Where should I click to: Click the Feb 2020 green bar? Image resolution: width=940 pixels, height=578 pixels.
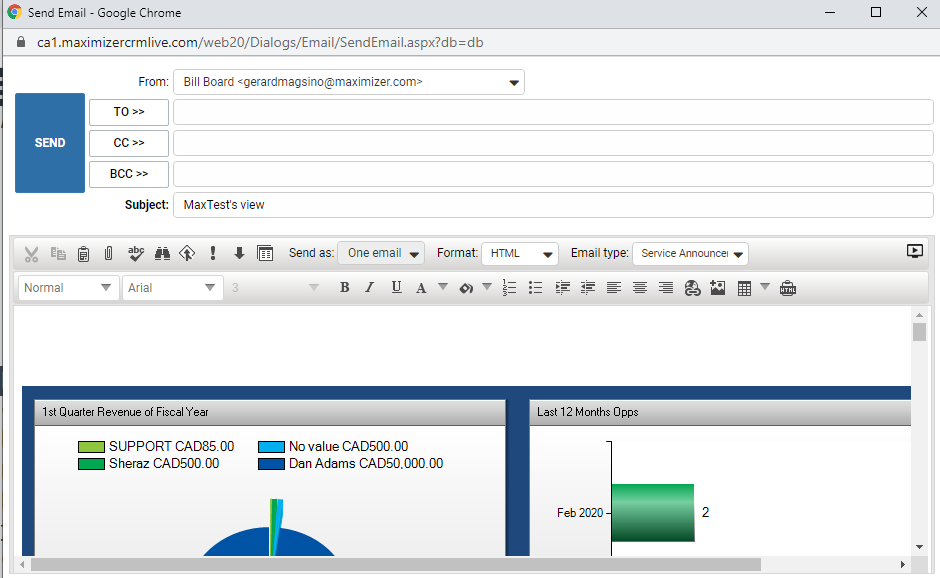(653, 513)
